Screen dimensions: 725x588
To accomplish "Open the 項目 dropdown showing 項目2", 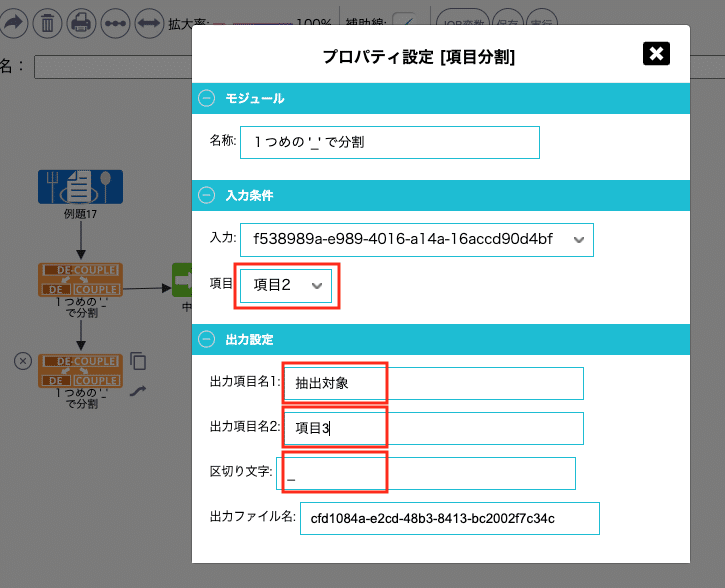I will [x=286, y=286].
